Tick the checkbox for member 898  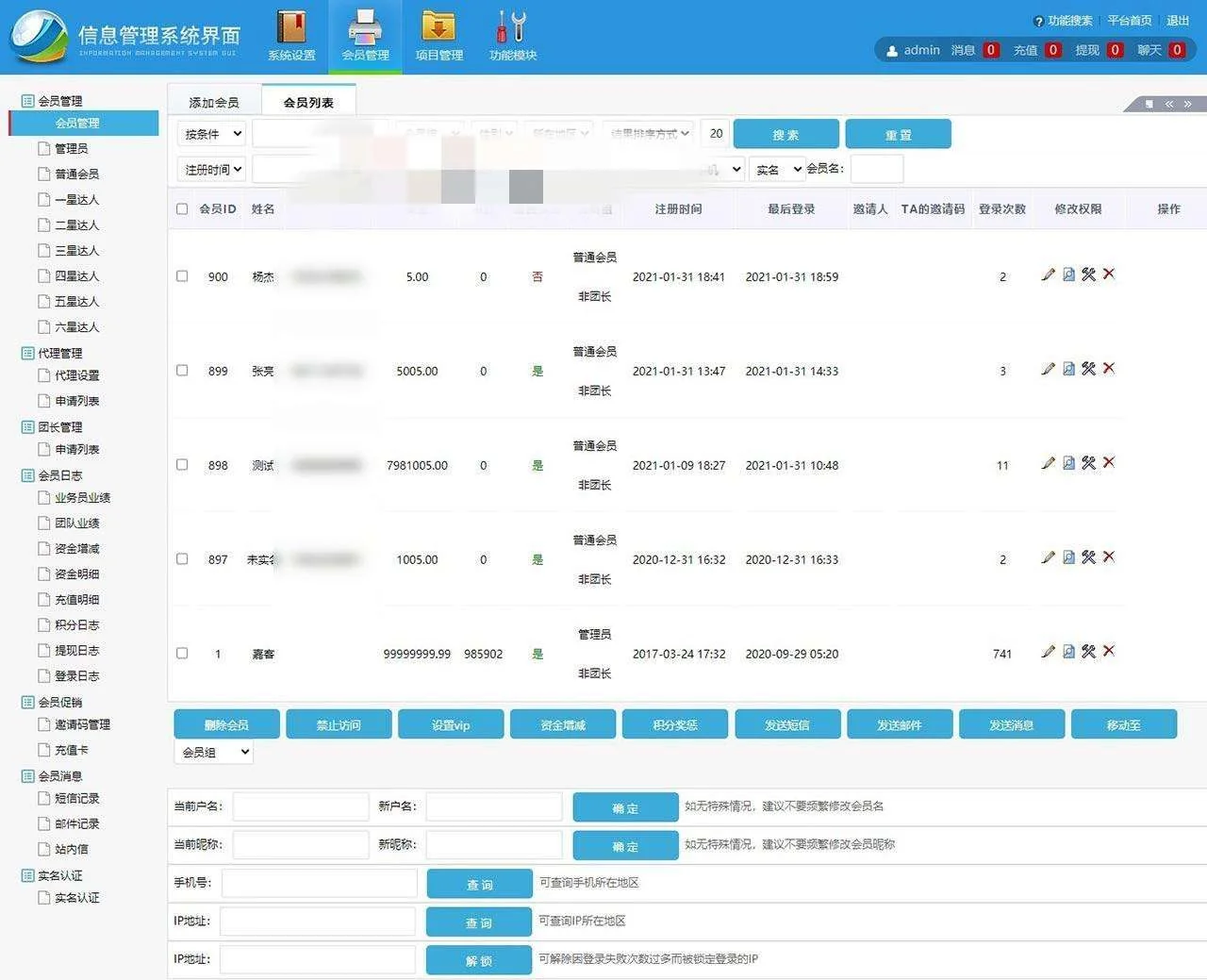tap(182, 465)
